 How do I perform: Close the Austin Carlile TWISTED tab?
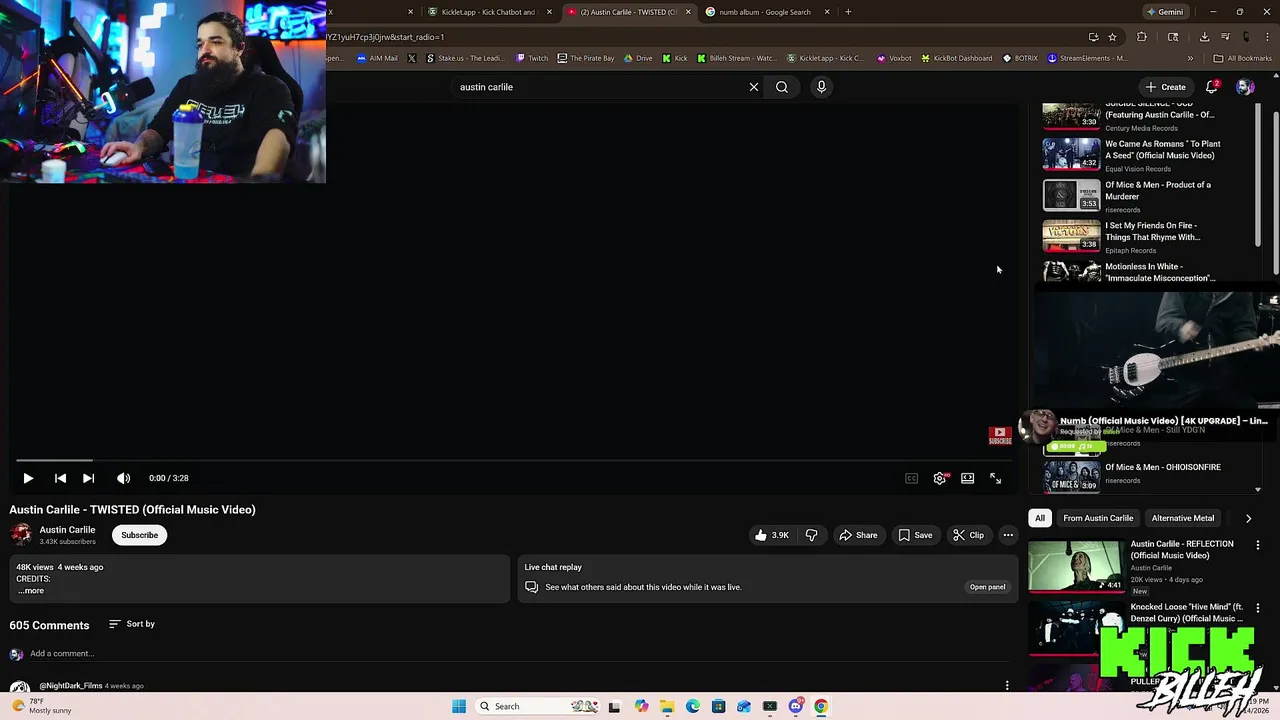[688, 12]
